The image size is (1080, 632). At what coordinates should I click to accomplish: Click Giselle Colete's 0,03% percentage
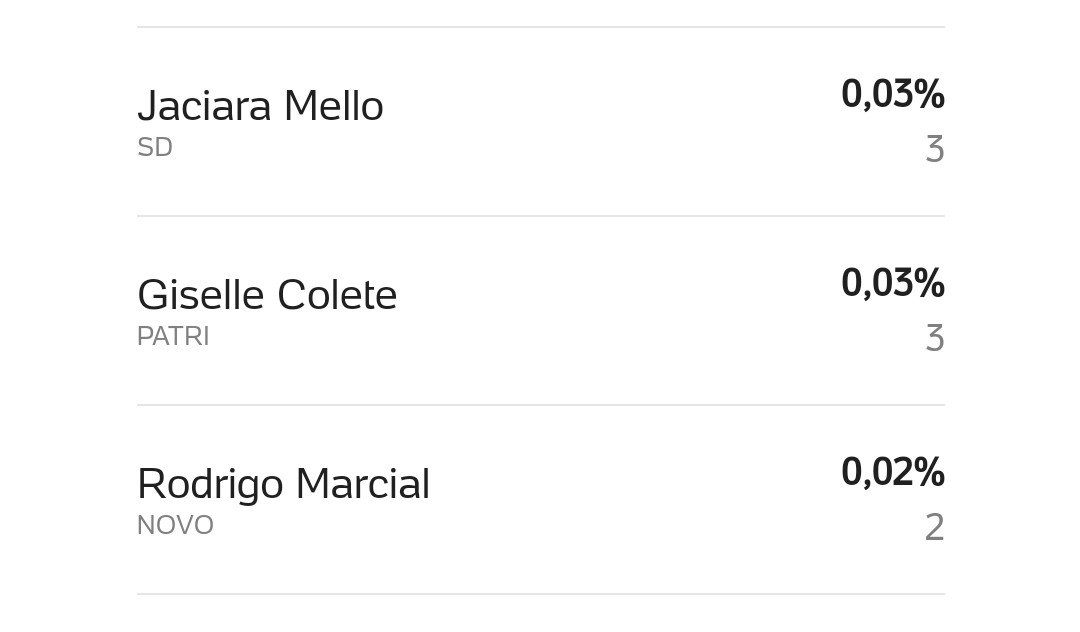point(893,283)
